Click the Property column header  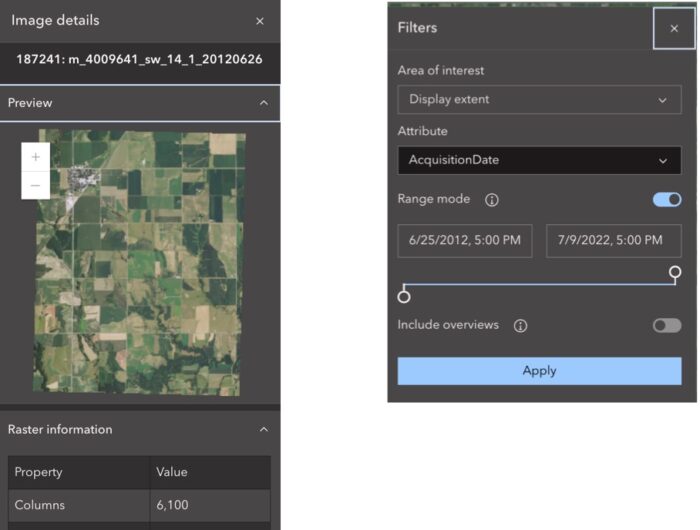[x=79, y=472]
